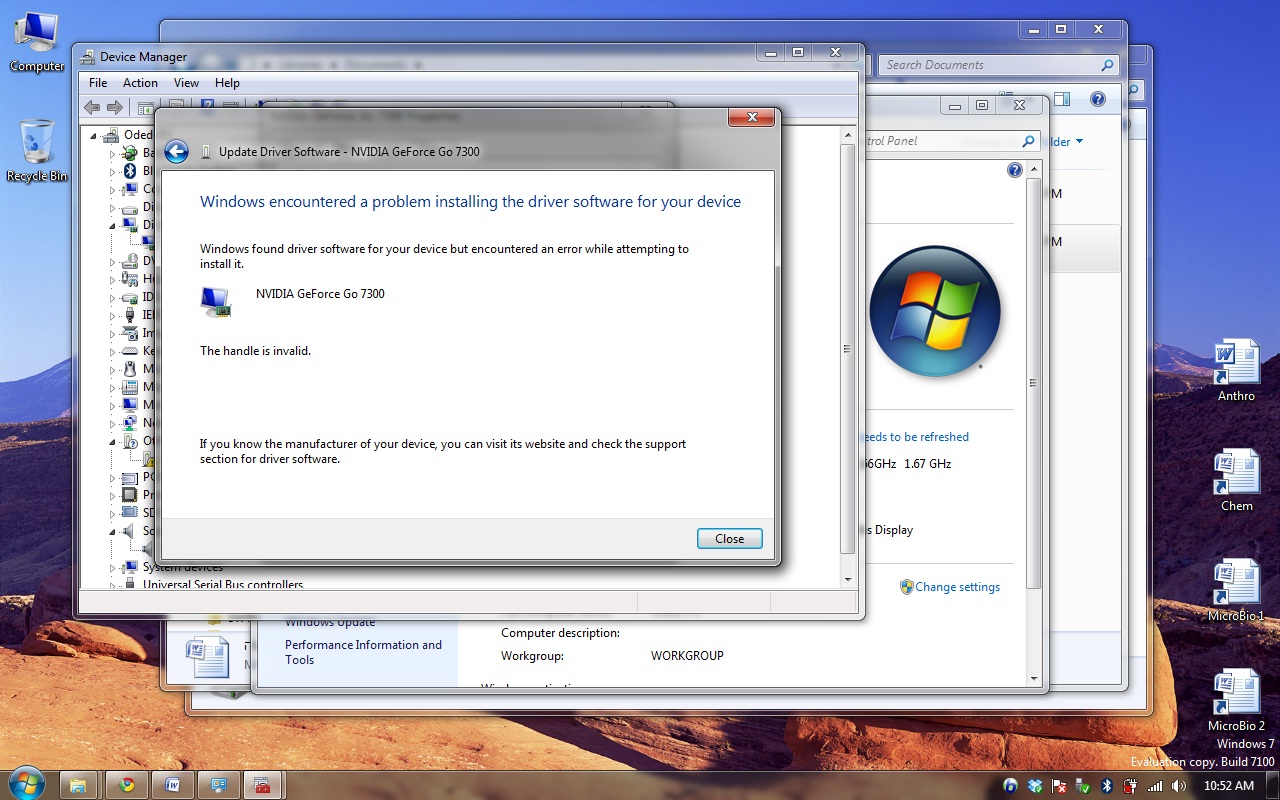Viewport: 1280px width, 800px height.
Task: Select the sound controllers speaker icon
Action: (x=129, y=531)
